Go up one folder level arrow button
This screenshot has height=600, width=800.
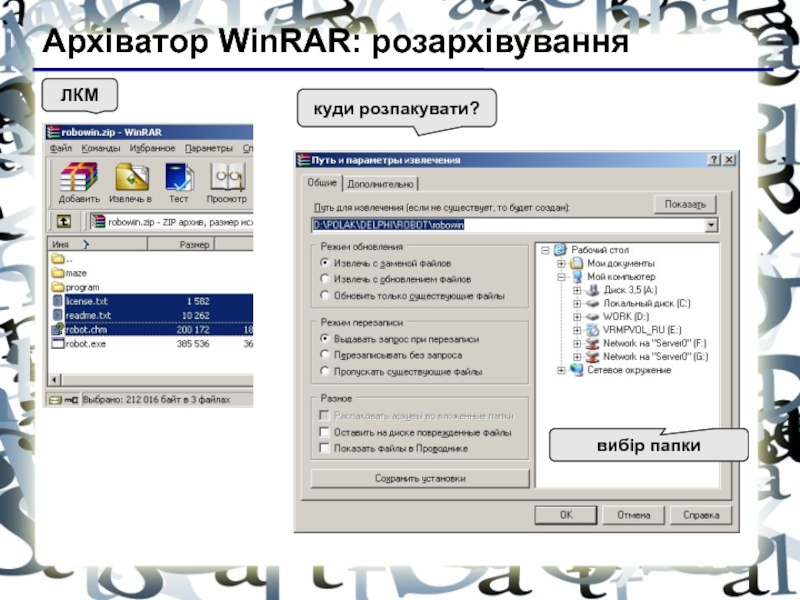(x=64, y=221)
